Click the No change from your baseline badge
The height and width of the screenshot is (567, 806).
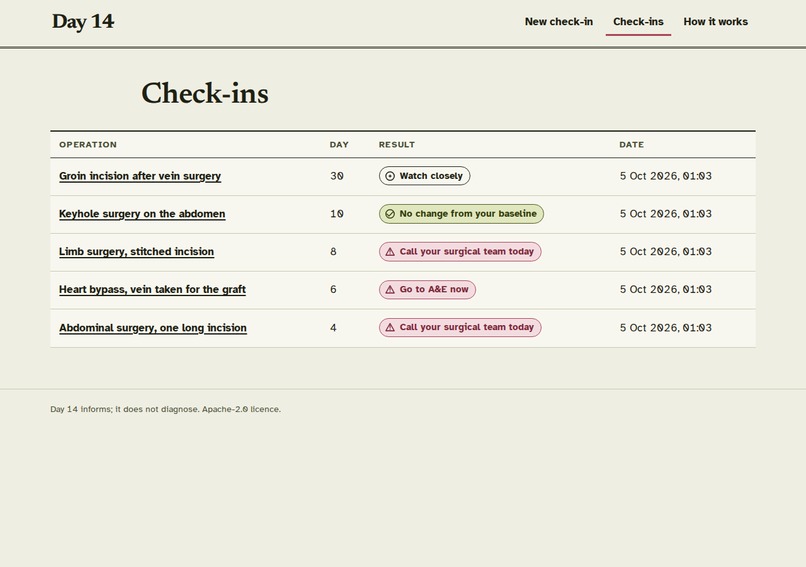[461, 214]
